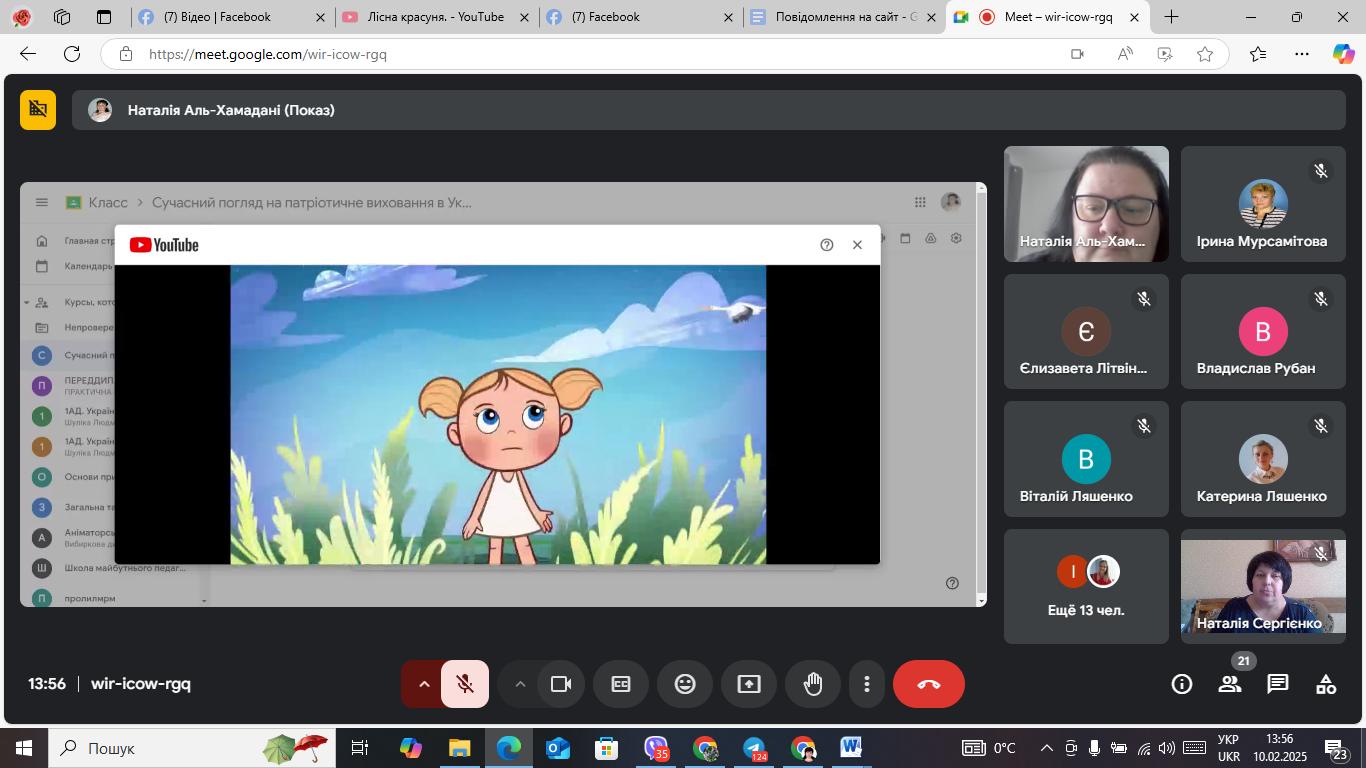1366x768 pixels.
Task: Open Google apps grid in shared Classroom
Action: coord(920,202)
